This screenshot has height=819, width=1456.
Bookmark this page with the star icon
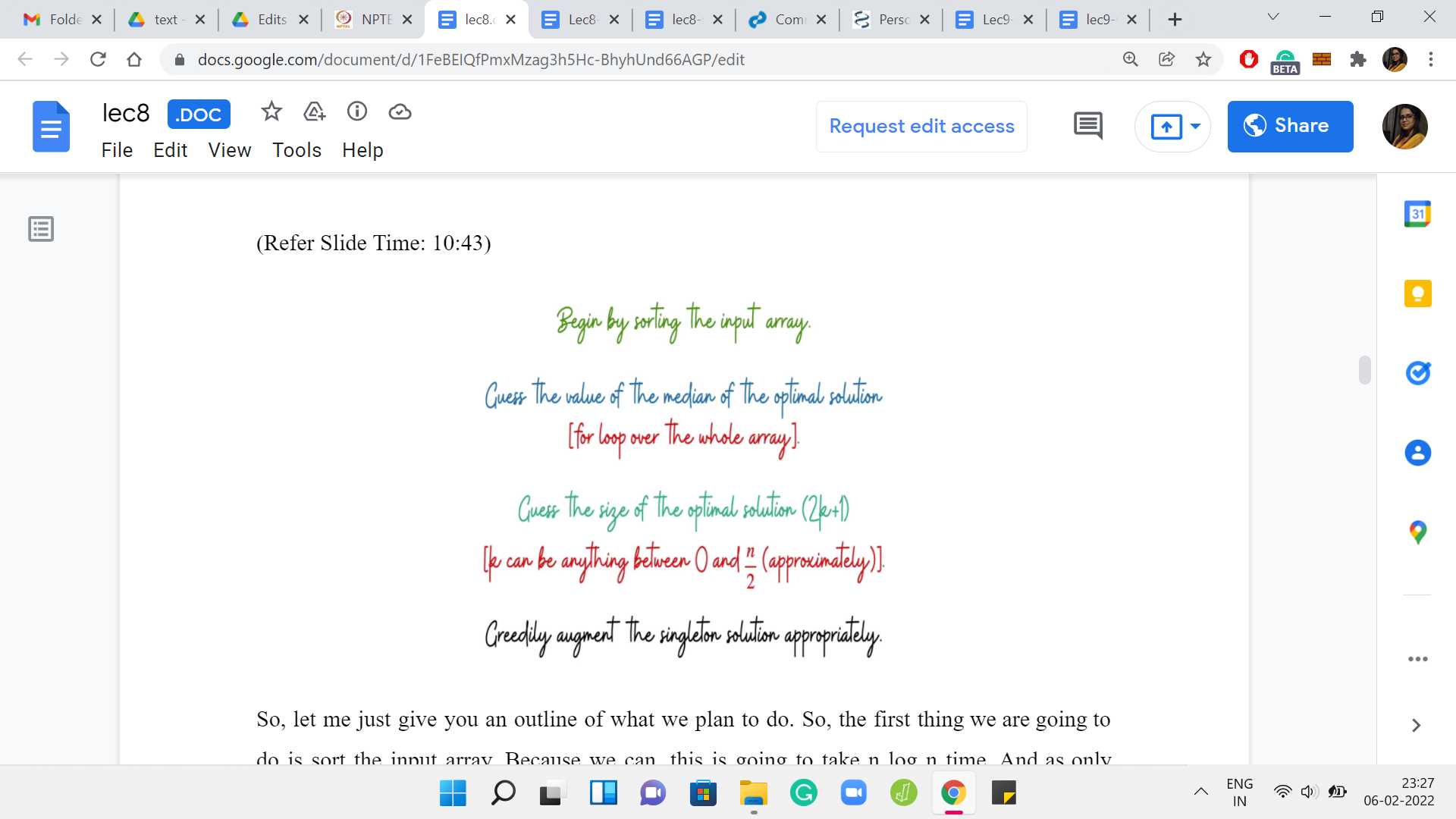pyautogui.click(x=1203, y=59)
